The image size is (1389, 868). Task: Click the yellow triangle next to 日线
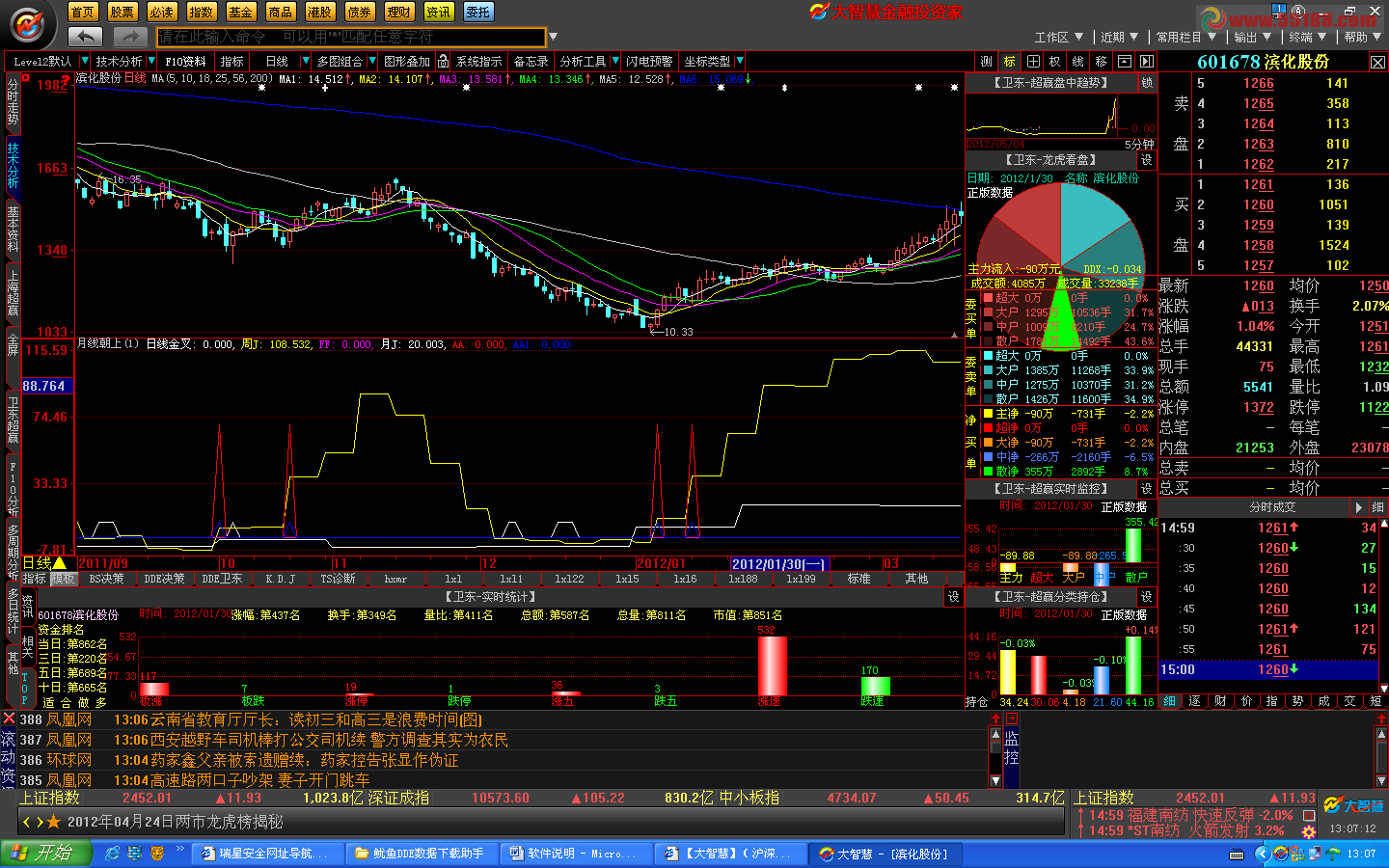point(60,563)
